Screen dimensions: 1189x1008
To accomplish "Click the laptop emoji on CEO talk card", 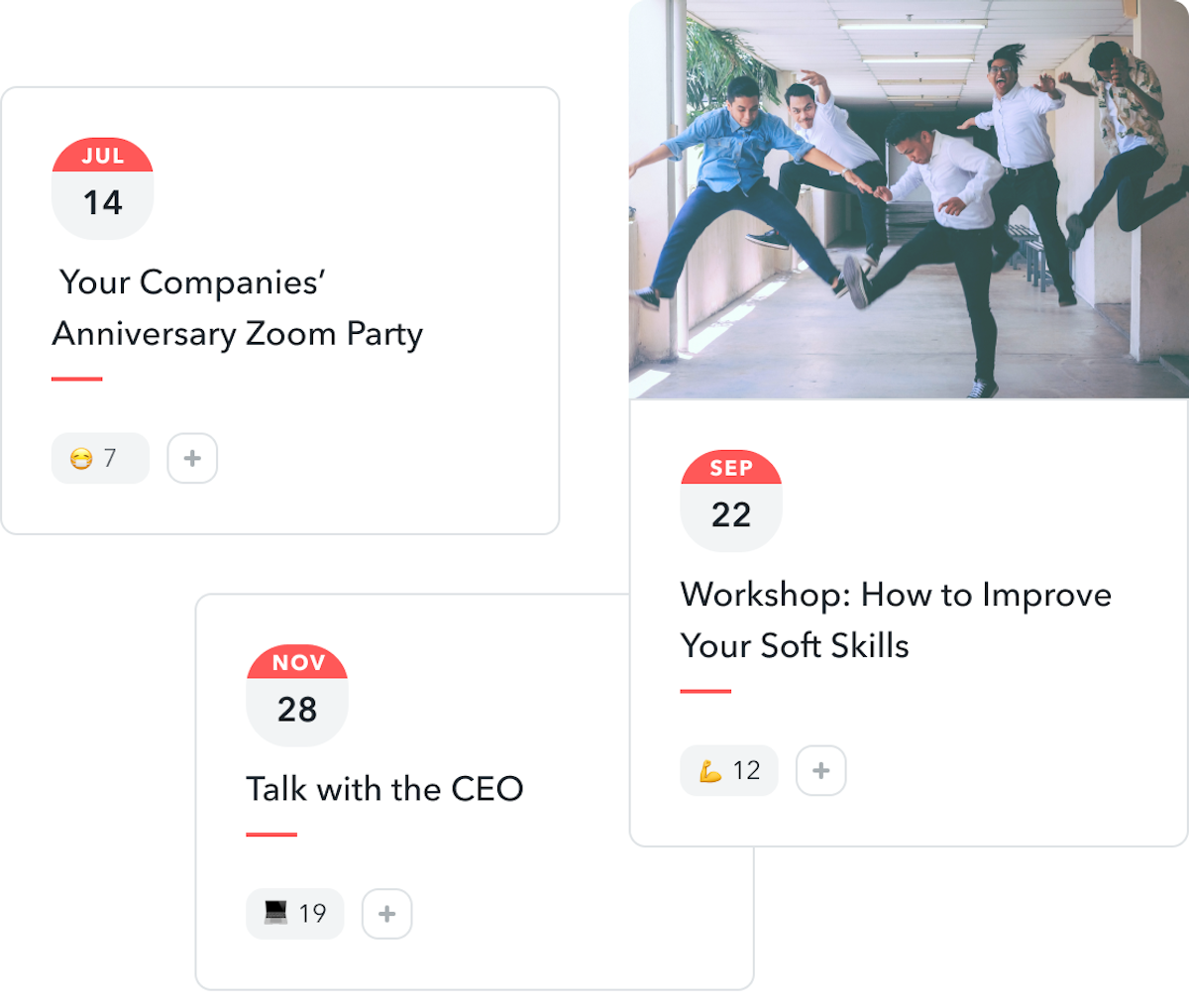I will click(274, 913).
